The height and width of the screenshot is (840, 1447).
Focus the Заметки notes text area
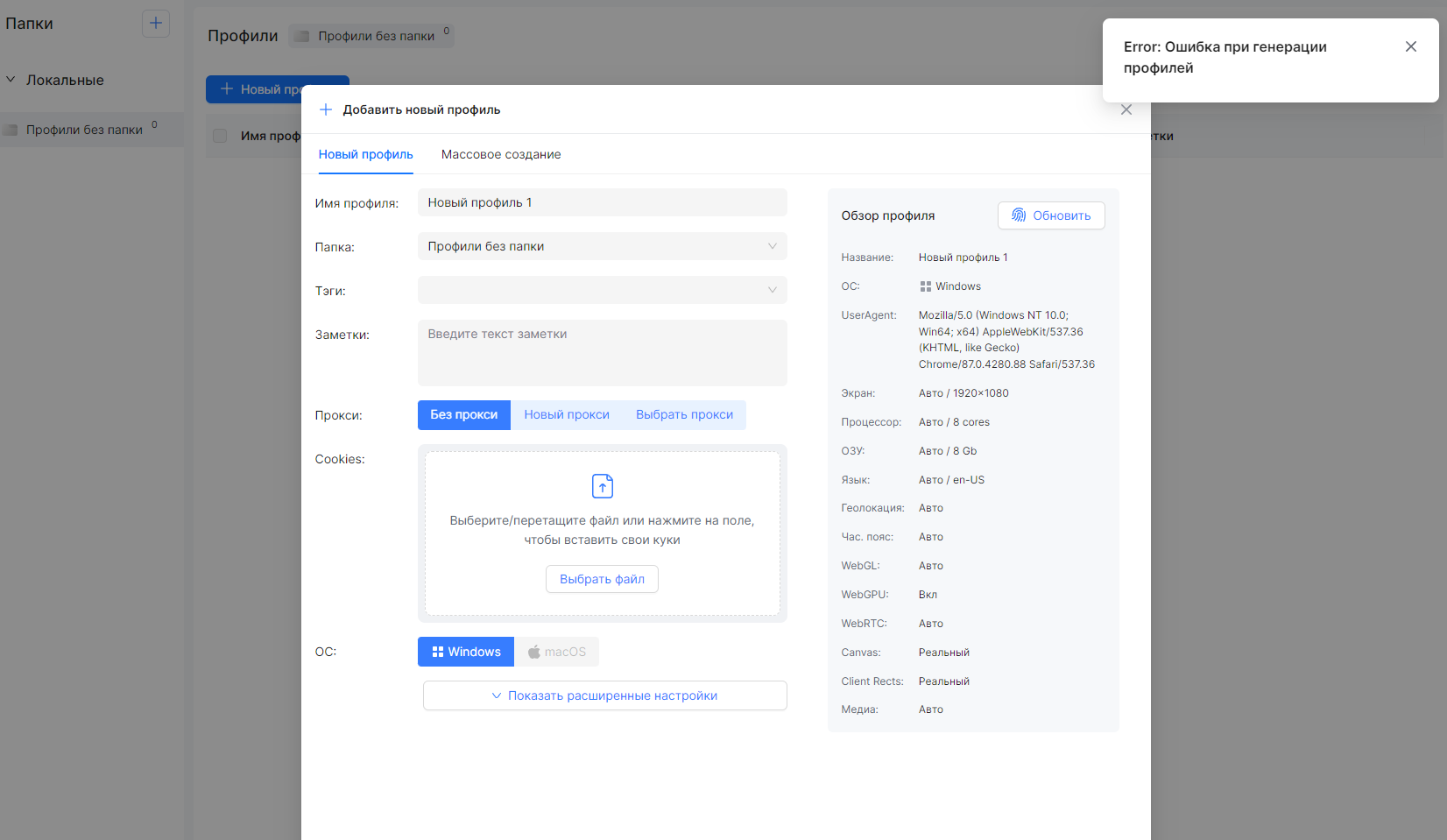(603, 353)
